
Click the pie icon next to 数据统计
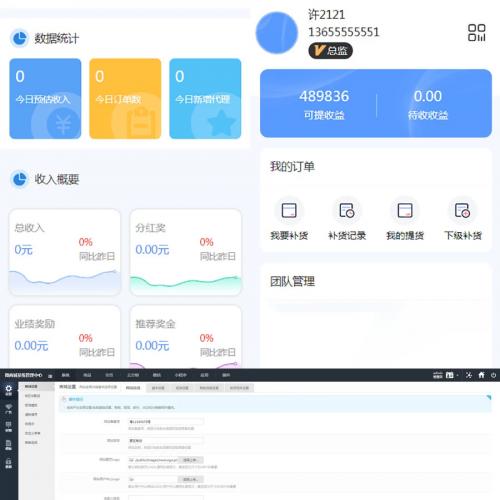(19, 38)
